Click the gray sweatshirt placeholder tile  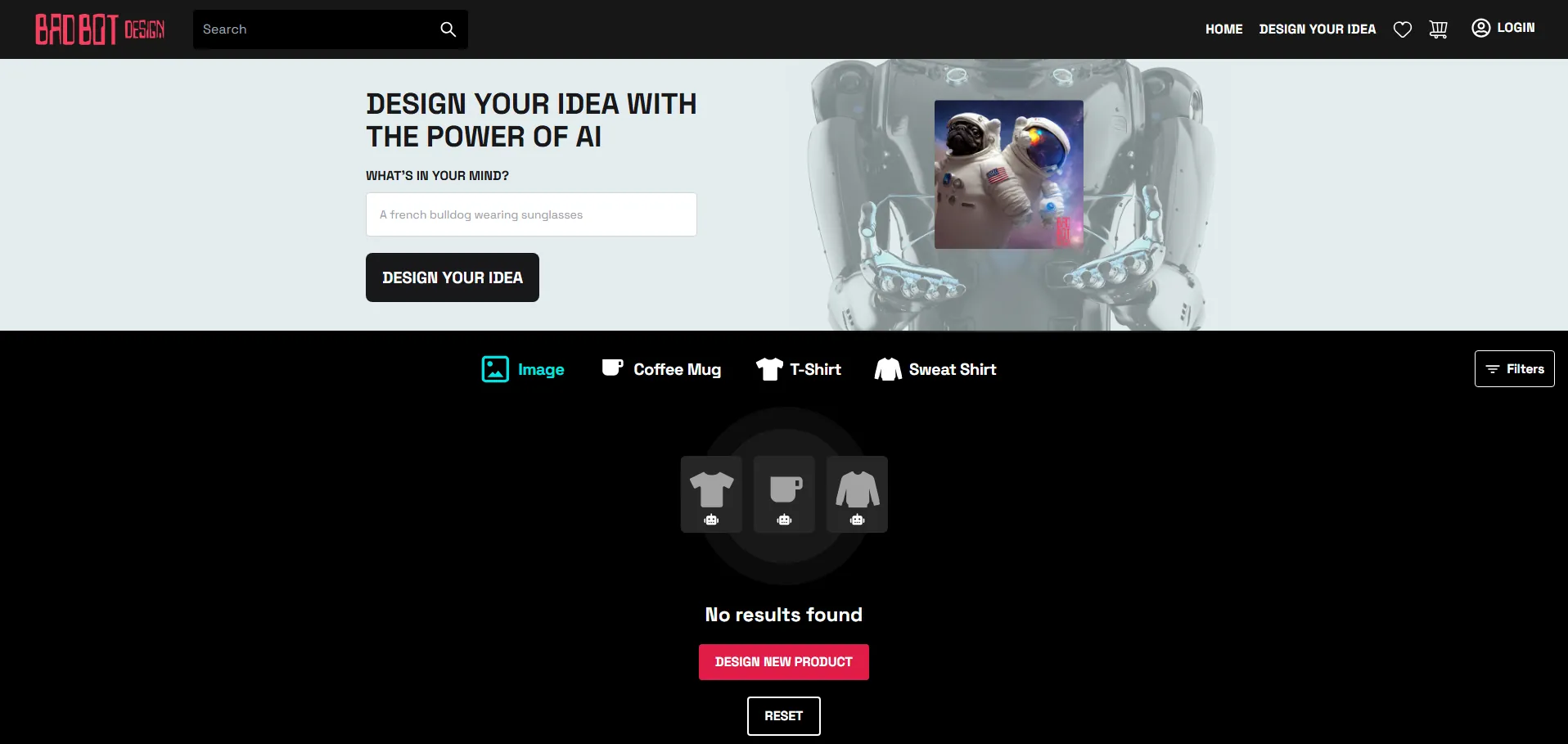857,494
